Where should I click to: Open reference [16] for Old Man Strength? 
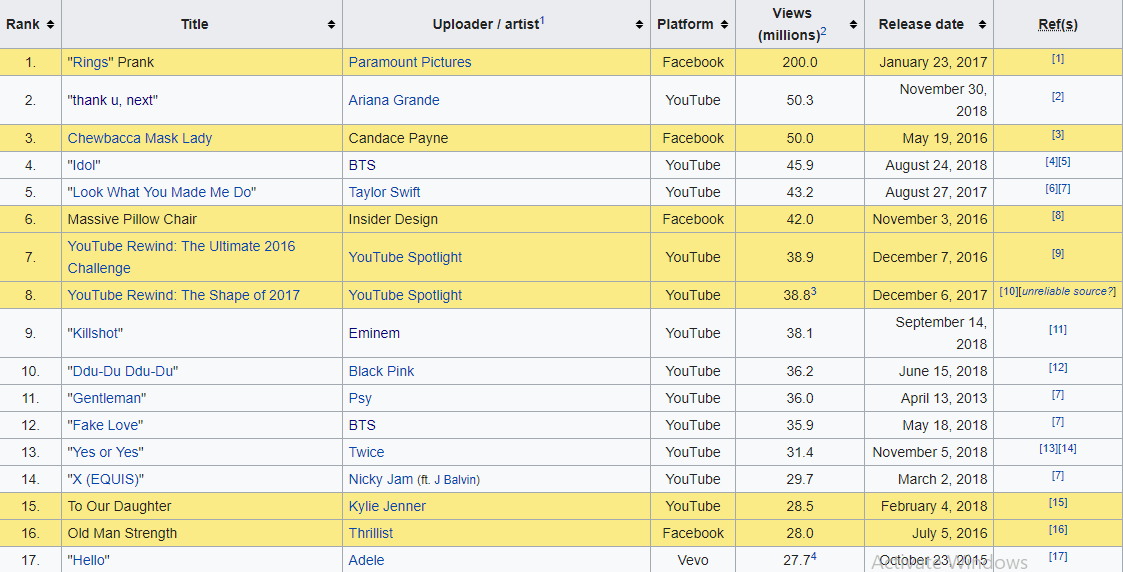1058,530
